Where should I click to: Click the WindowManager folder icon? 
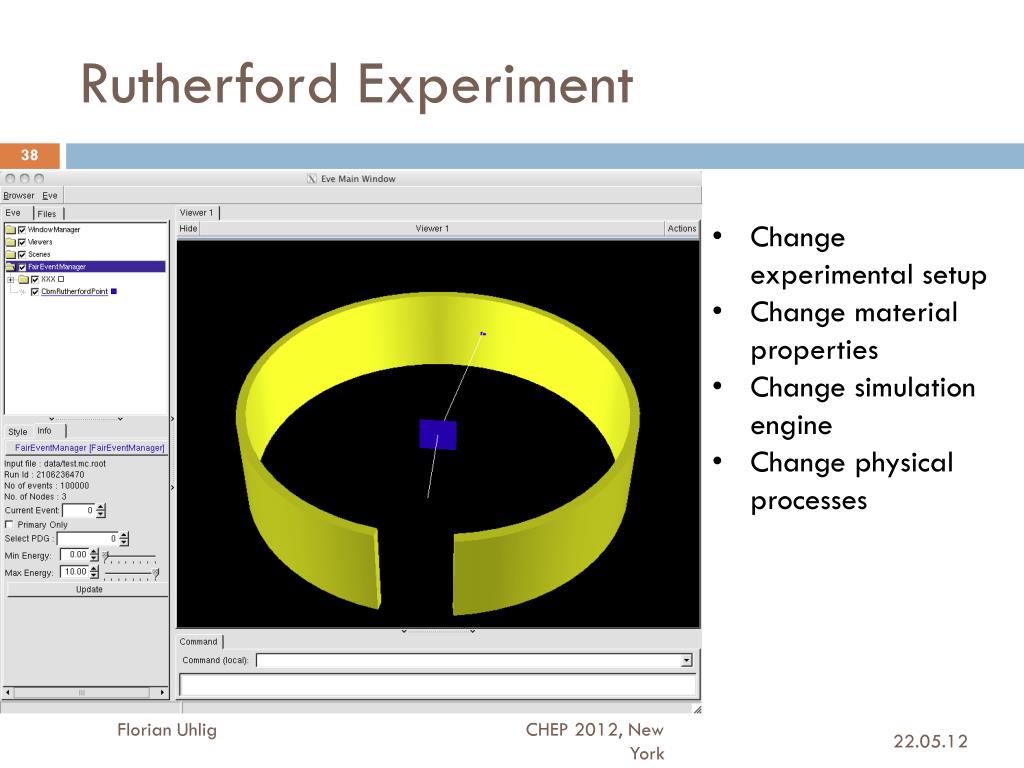pos(10,230)
